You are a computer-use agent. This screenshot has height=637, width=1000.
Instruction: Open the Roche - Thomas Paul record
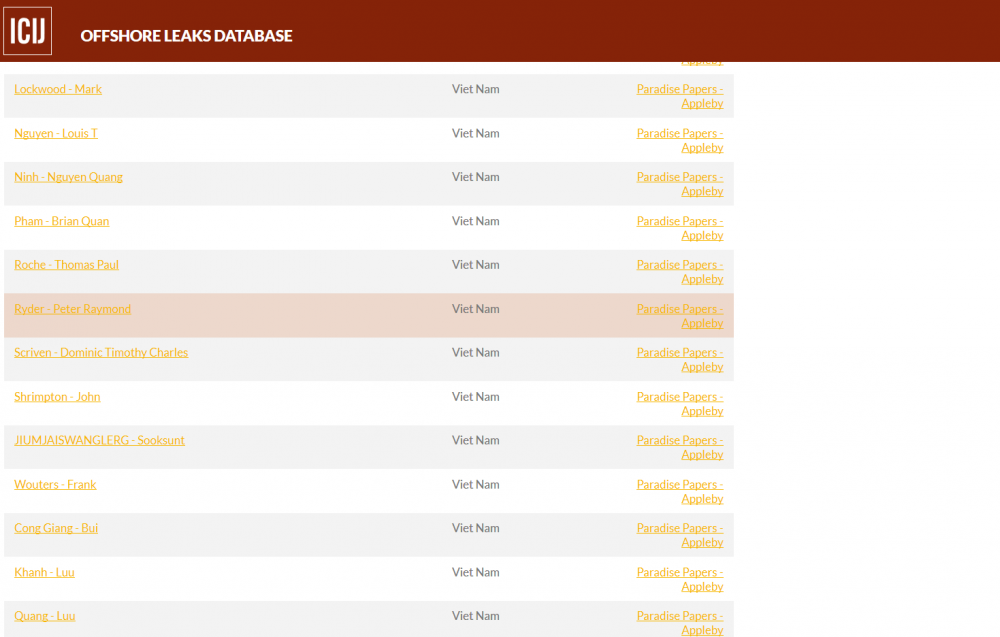click(x=66, y=265)
